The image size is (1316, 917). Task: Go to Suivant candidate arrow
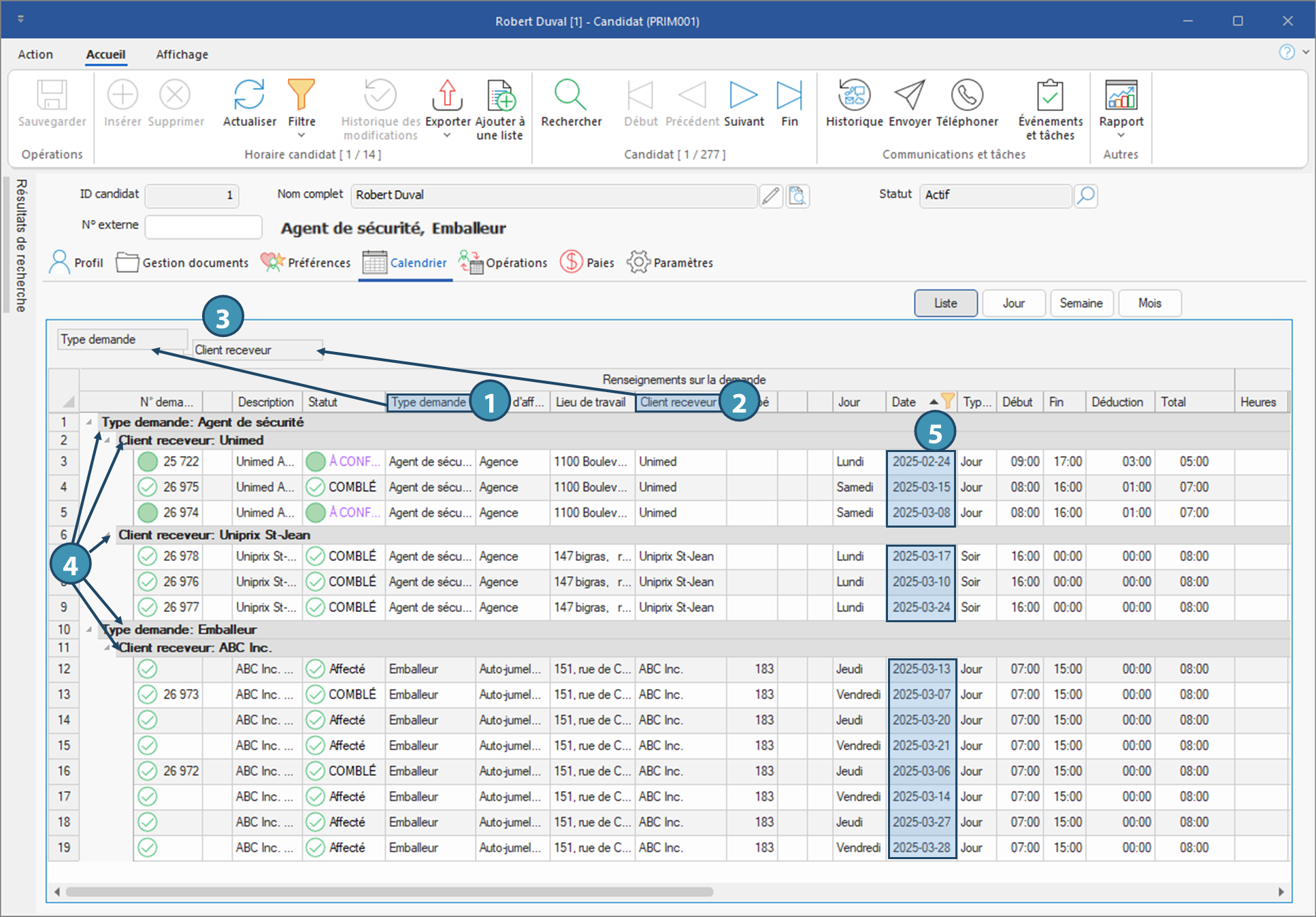pyautogui.click(x=743, y=95)
